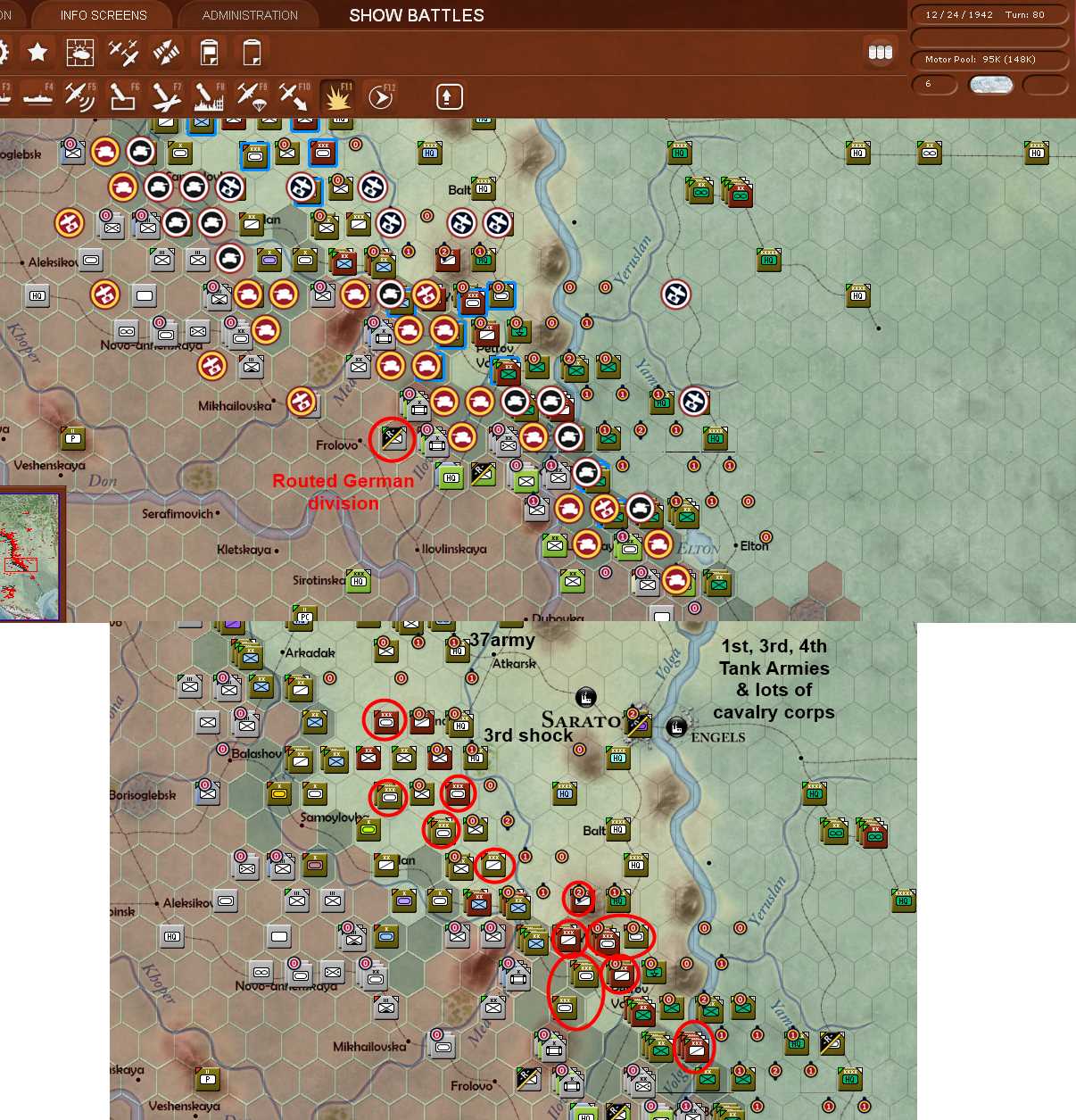
Task: Click the blank clipboard icon
Action: tap(252, 53)
